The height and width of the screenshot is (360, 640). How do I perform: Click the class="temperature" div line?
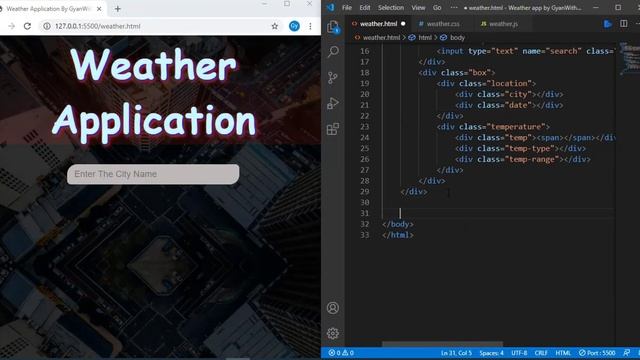pyautogui.click(x=493, y=127)
